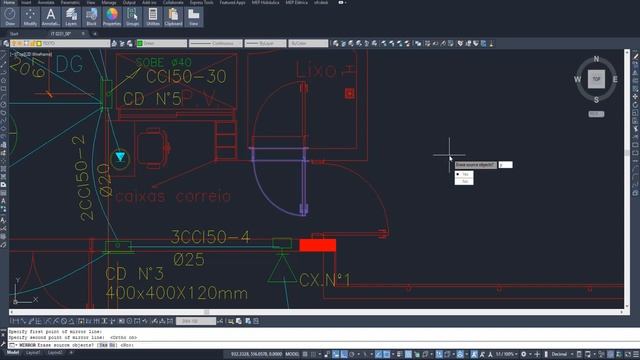Switch to the Layout1 tab
Image resolution: width=640 pixels, height=360 pixels.
point(33,353)
